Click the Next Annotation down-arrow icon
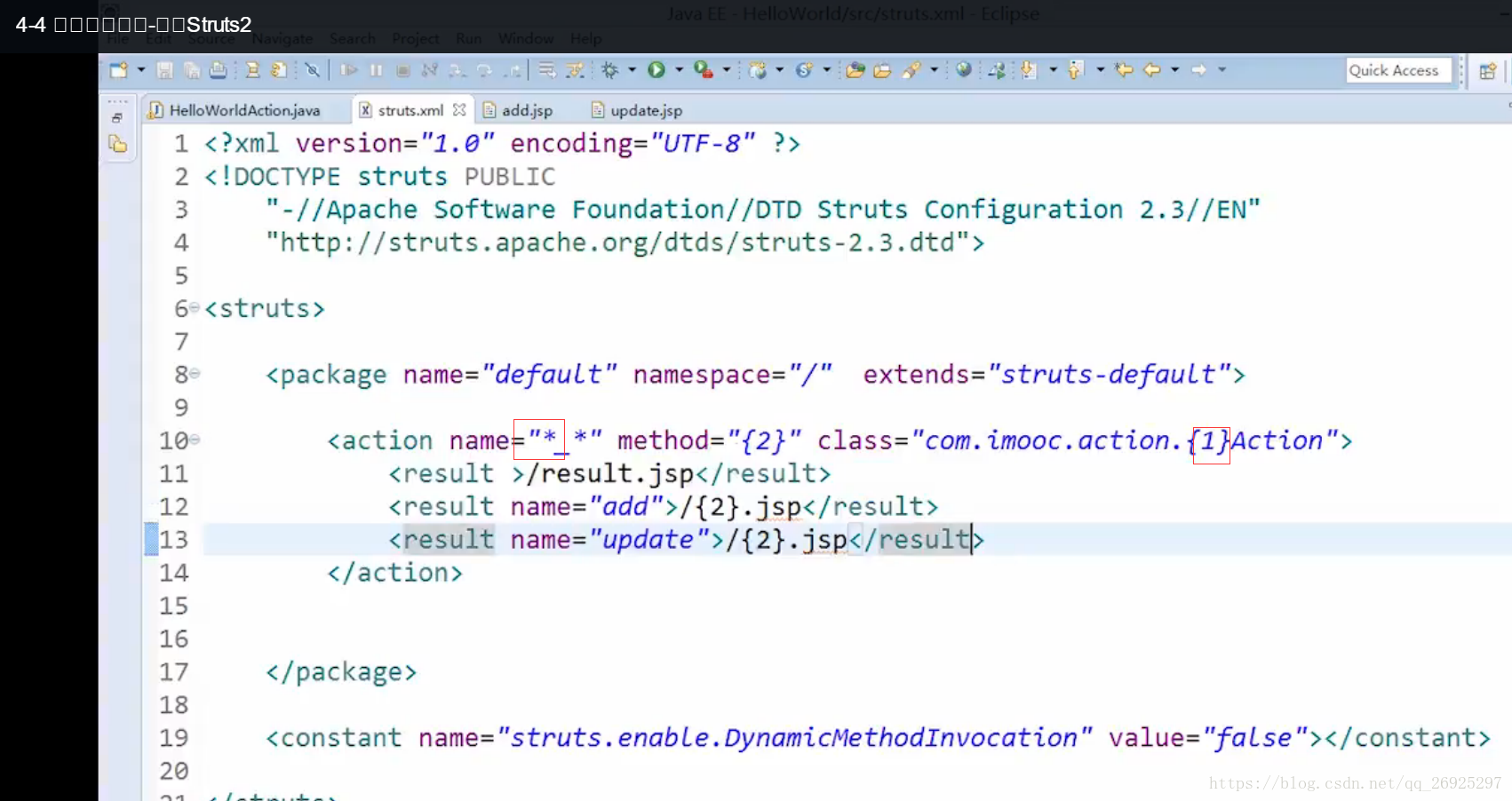This screenshot has width=1512, height=801. 1029,69
